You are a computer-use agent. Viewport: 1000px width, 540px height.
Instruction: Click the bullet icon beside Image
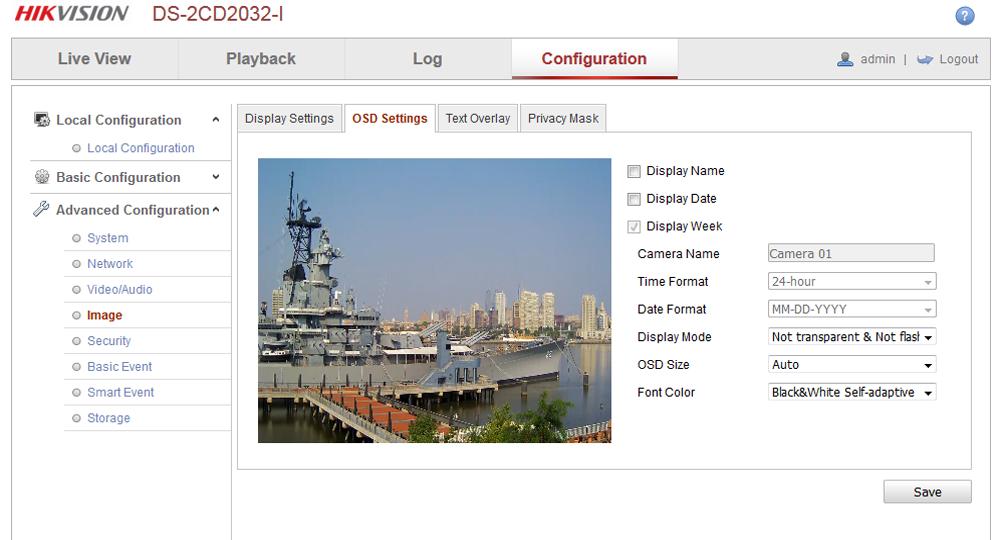[x=77, y=316]
